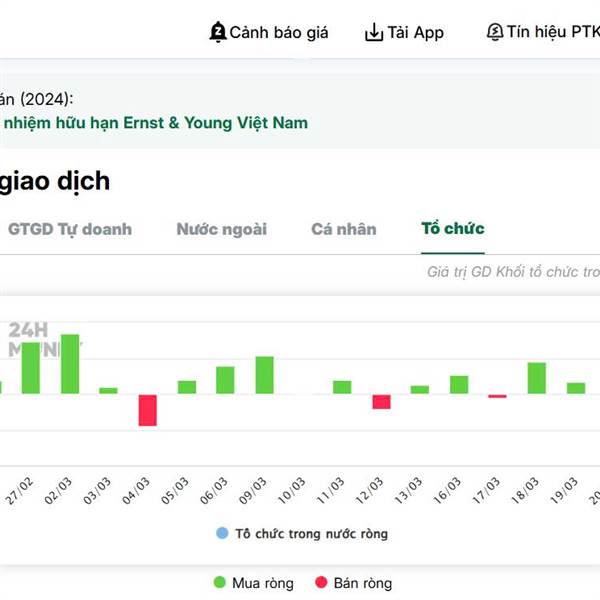Toggle the Bán ròng legend item
600x600 pixels.
tap(362, 583)
